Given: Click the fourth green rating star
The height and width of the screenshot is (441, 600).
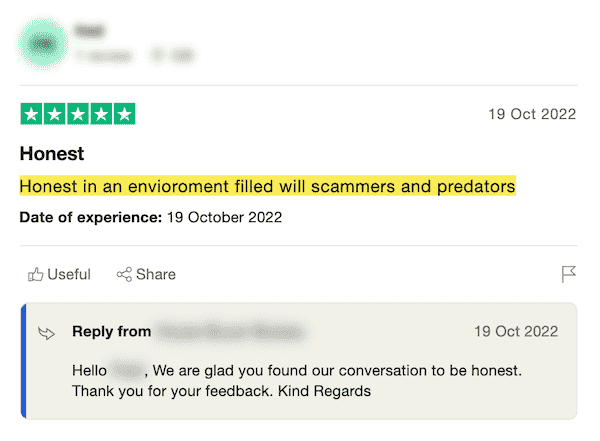Looking at the screenshot, I should (101, 114).
